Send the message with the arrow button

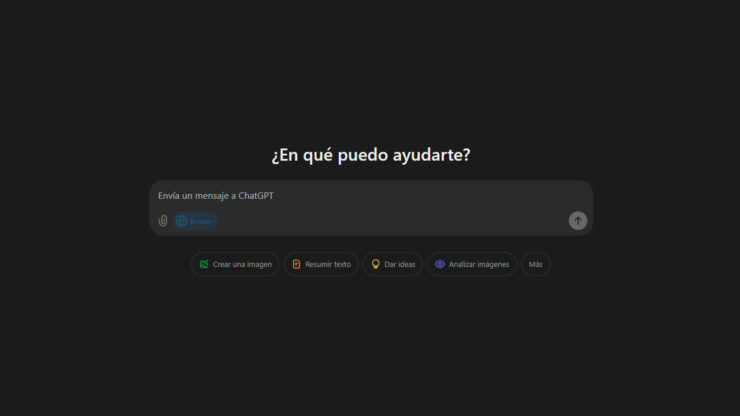pyautogui.click(x=578, y=221)
